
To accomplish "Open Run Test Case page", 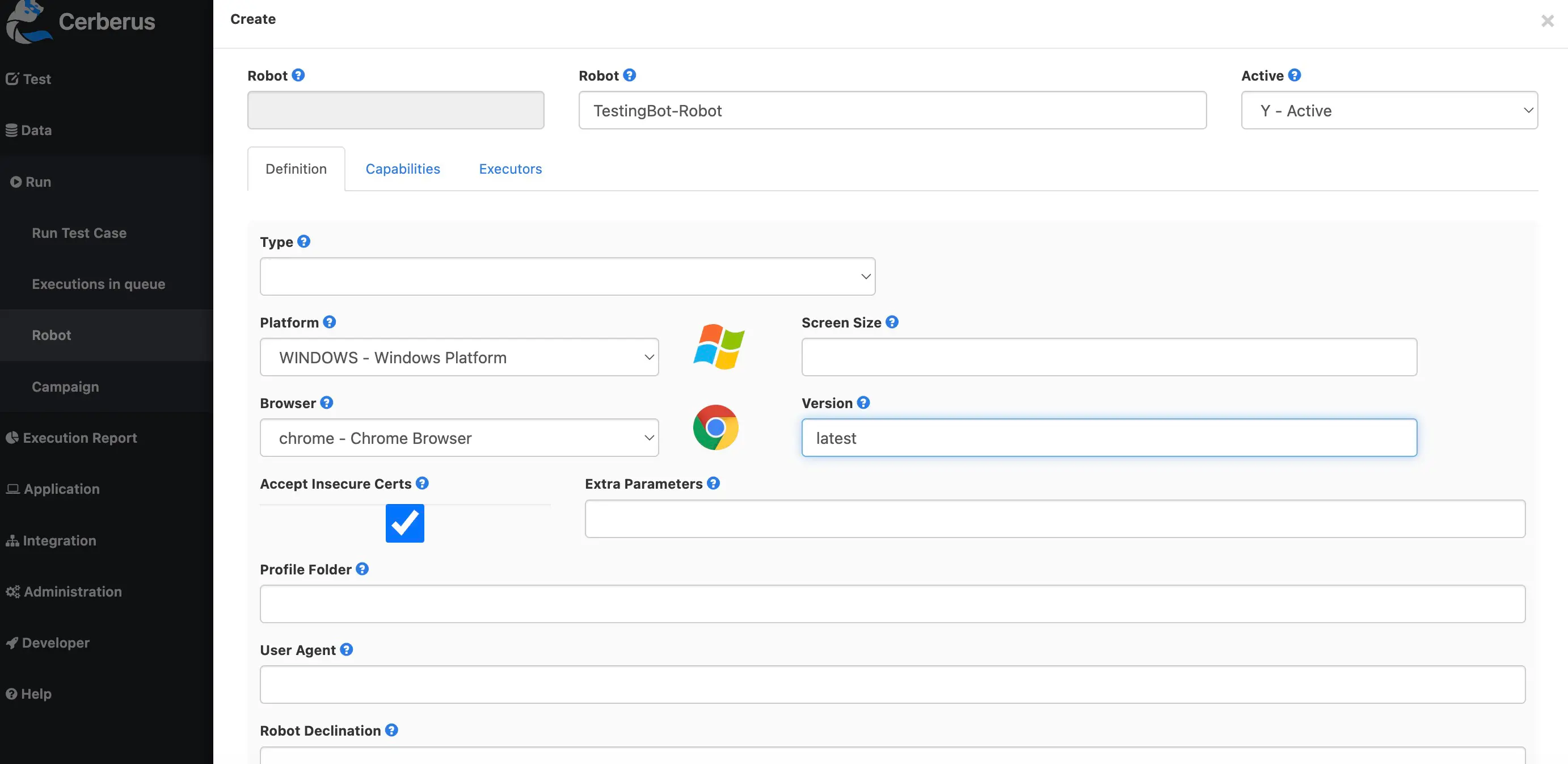I will [x=79, y=233].
